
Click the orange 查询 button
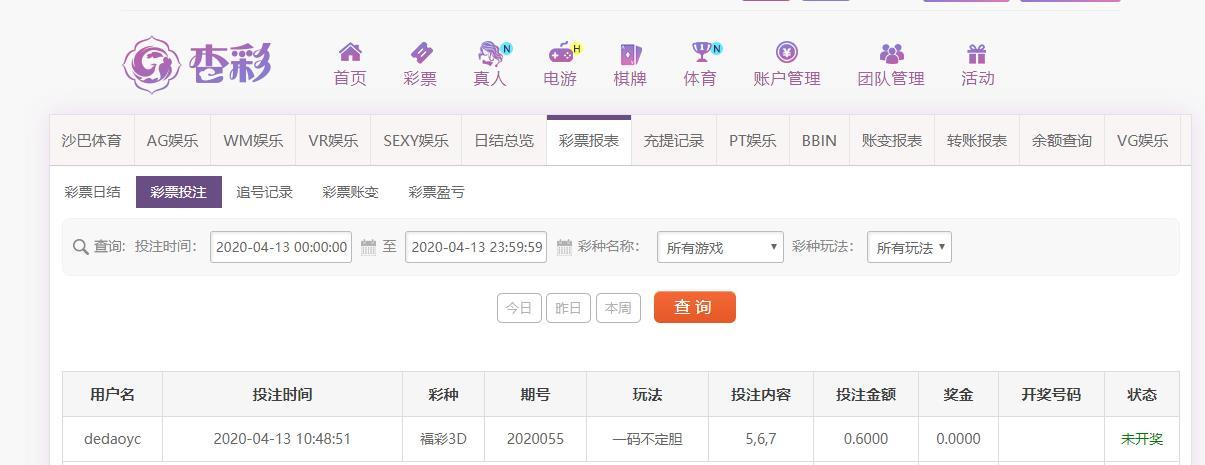coord(694,307)
